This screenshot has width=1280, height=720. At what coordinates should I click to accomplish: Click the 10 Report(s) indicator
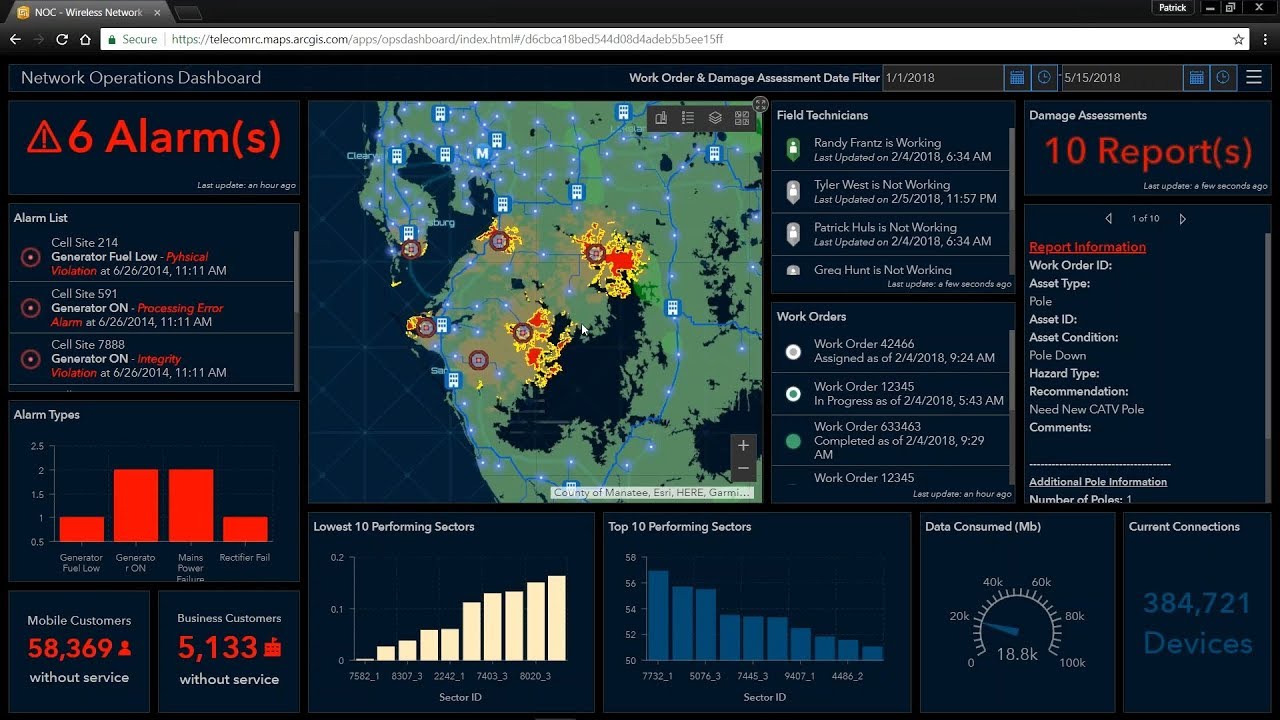1148,151
